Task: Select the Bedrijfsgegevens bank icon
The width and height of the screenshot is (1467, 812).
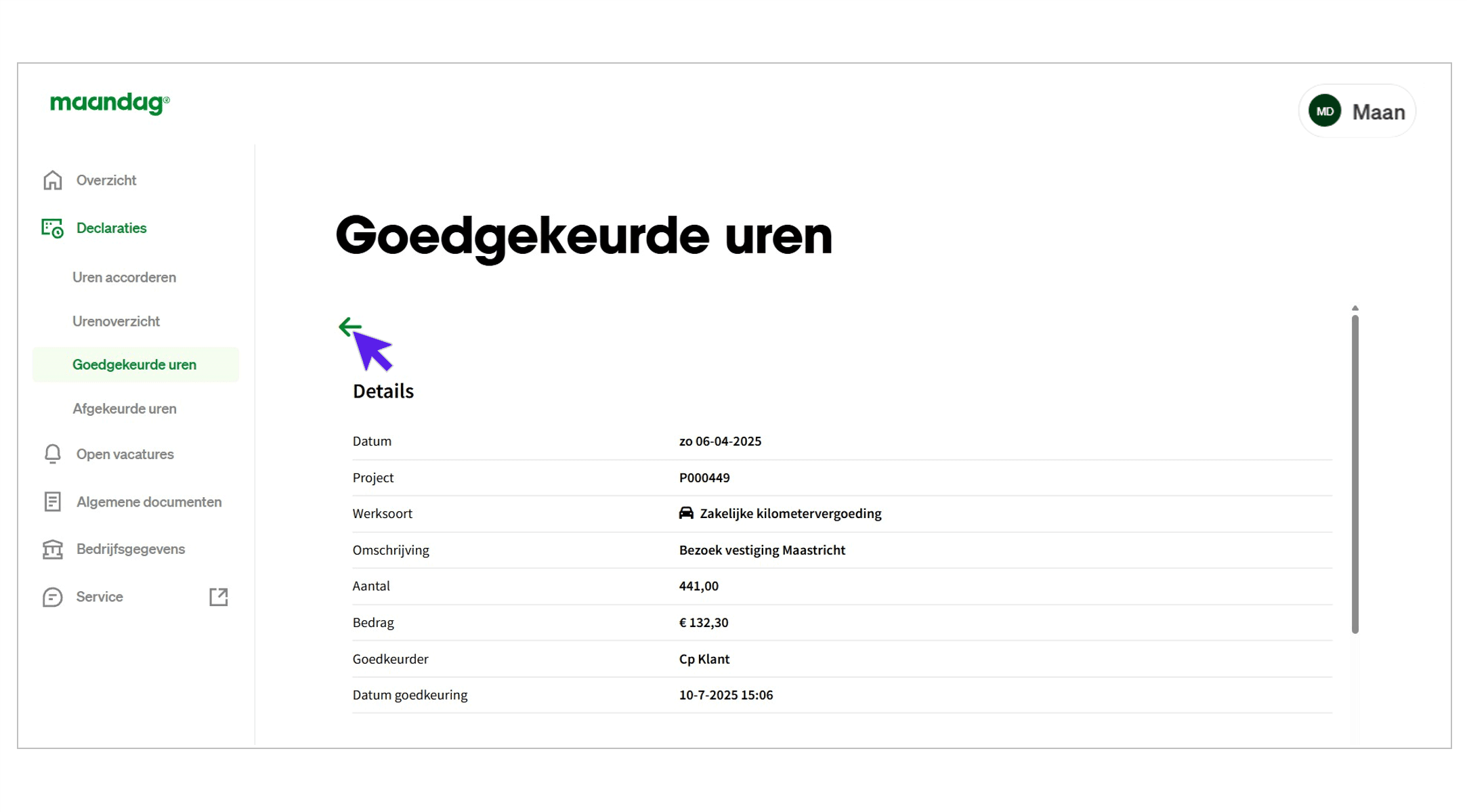Action: (52, 549)
